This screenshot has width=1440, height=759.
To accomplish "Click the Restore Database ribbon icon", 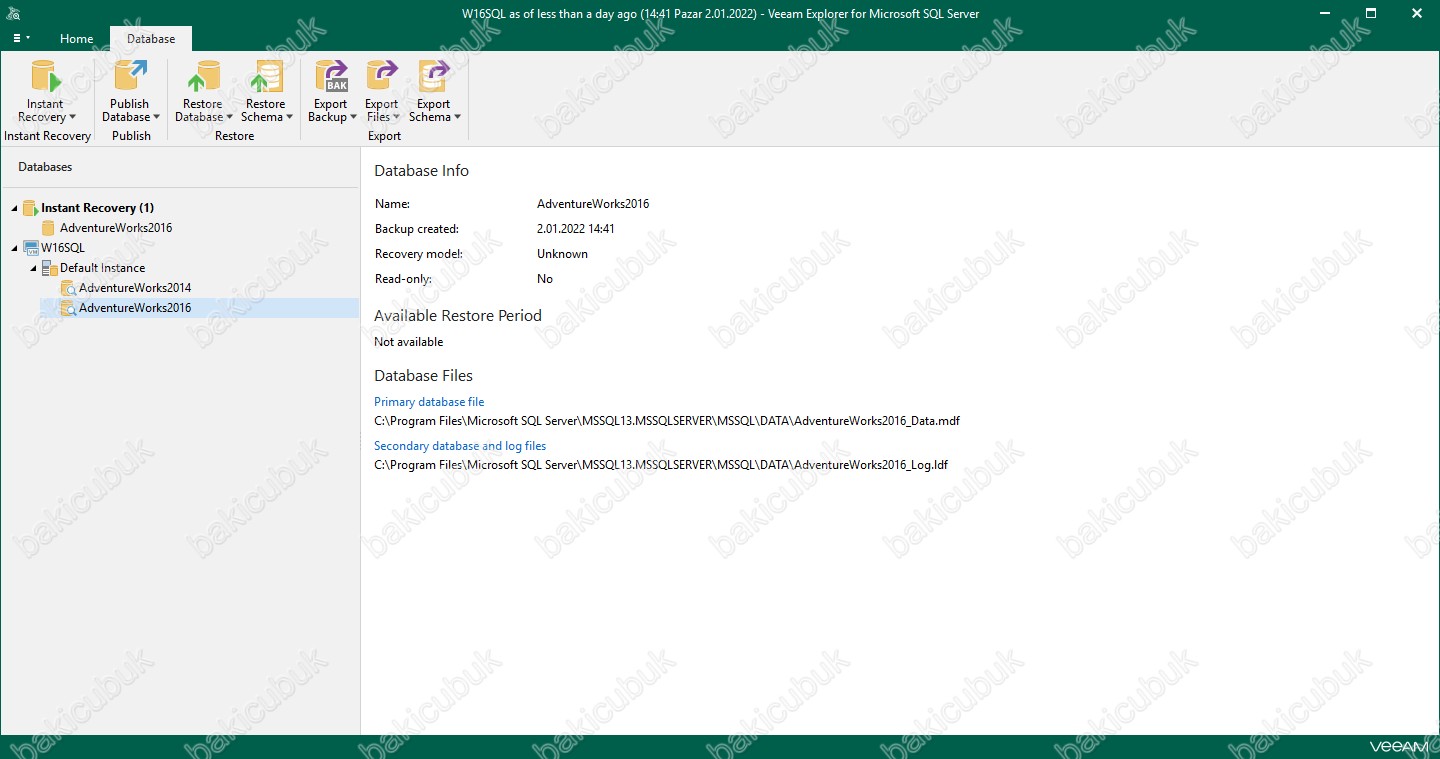I will point(203,77).
